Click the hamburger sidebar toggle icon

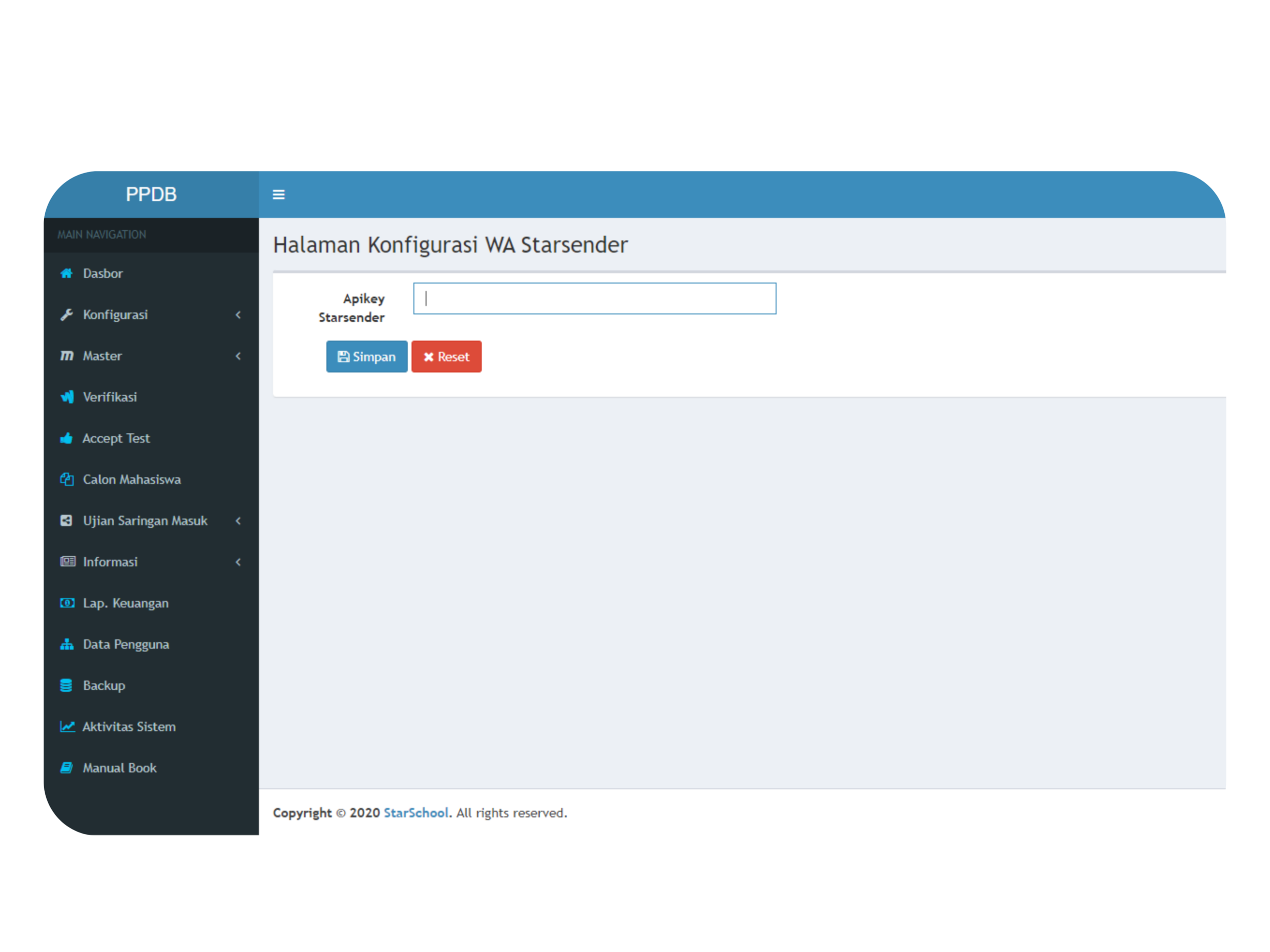278,194
